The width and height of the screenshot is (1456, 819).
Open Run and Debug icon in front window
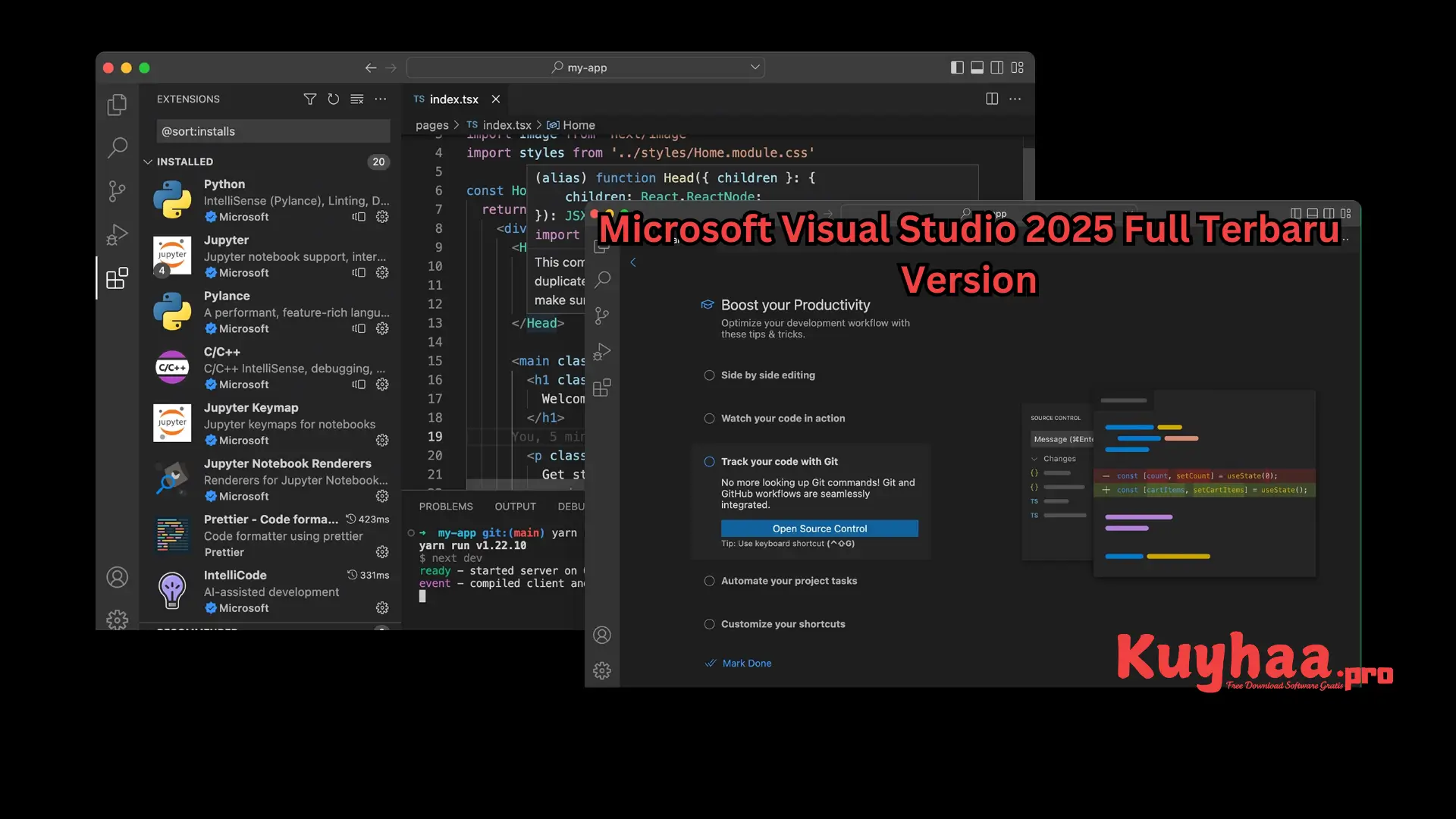click(x=602, y=352)
